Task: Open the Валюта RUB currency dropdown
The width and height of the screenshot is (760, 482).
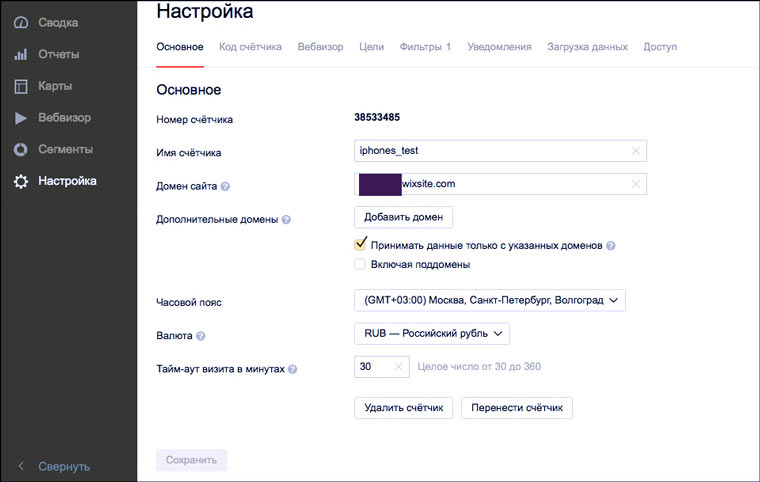Action: tap(432, 334)
